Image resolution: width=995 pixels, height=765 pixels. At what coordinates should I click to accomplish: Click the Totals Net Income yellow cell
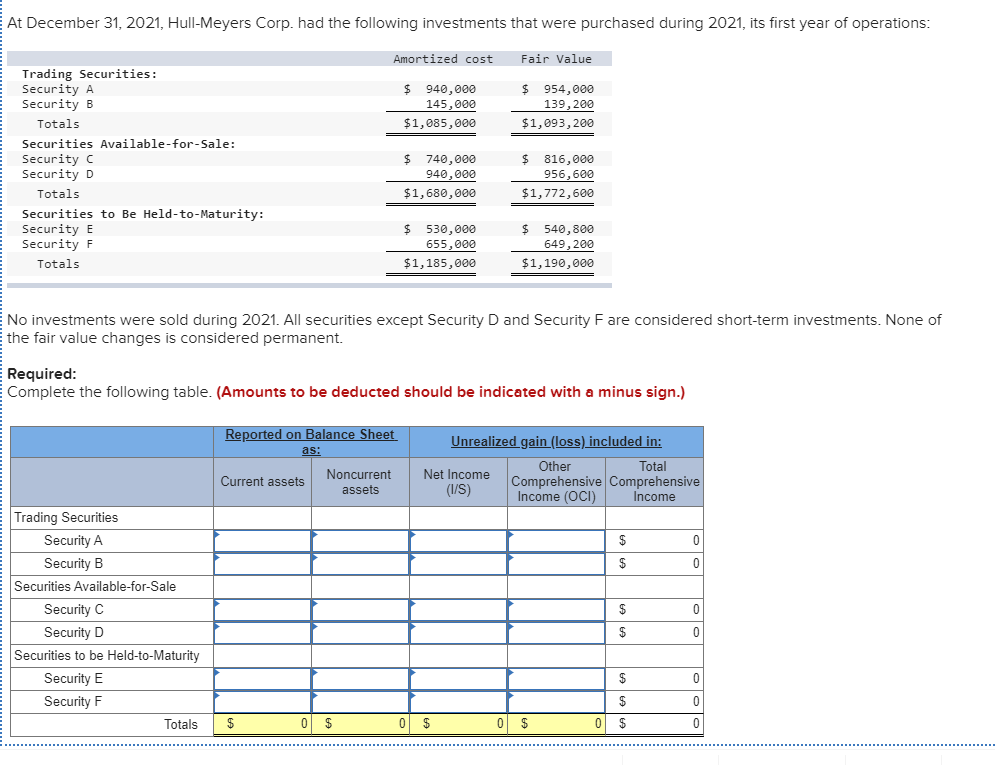(x=458, y=724)
